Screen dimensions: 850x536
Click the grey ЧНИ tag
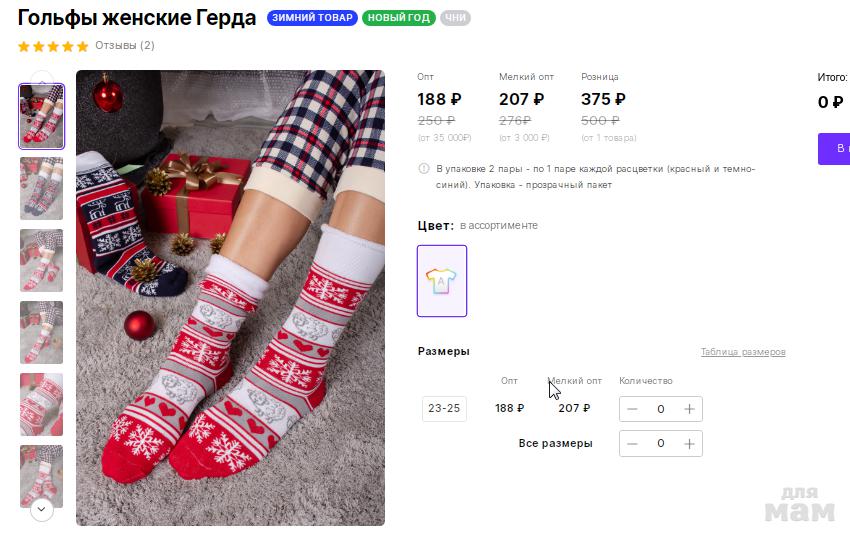pos(455,18)
